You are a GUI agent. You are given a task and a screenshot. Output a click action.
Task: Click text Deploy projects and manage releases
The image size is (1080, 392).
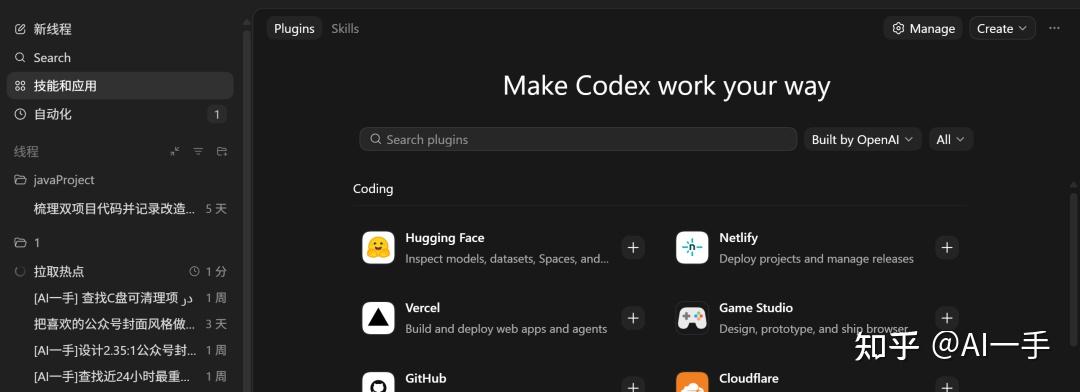tap(816, 259)
